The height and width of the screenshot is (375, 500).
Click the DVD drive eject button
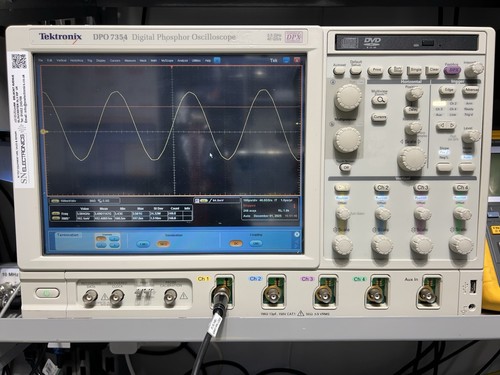click(x=427, y=43)
